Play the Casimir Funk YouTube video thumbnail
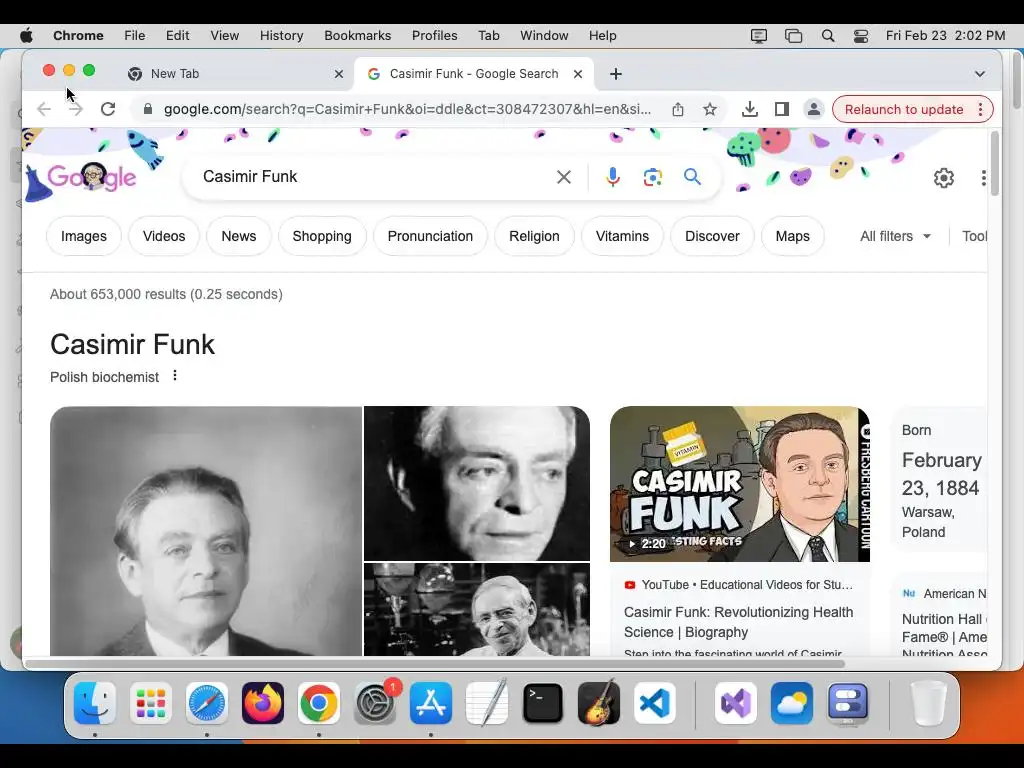Image resolution: width=1024 pixels, height=768 pixels. click(739, 484)
